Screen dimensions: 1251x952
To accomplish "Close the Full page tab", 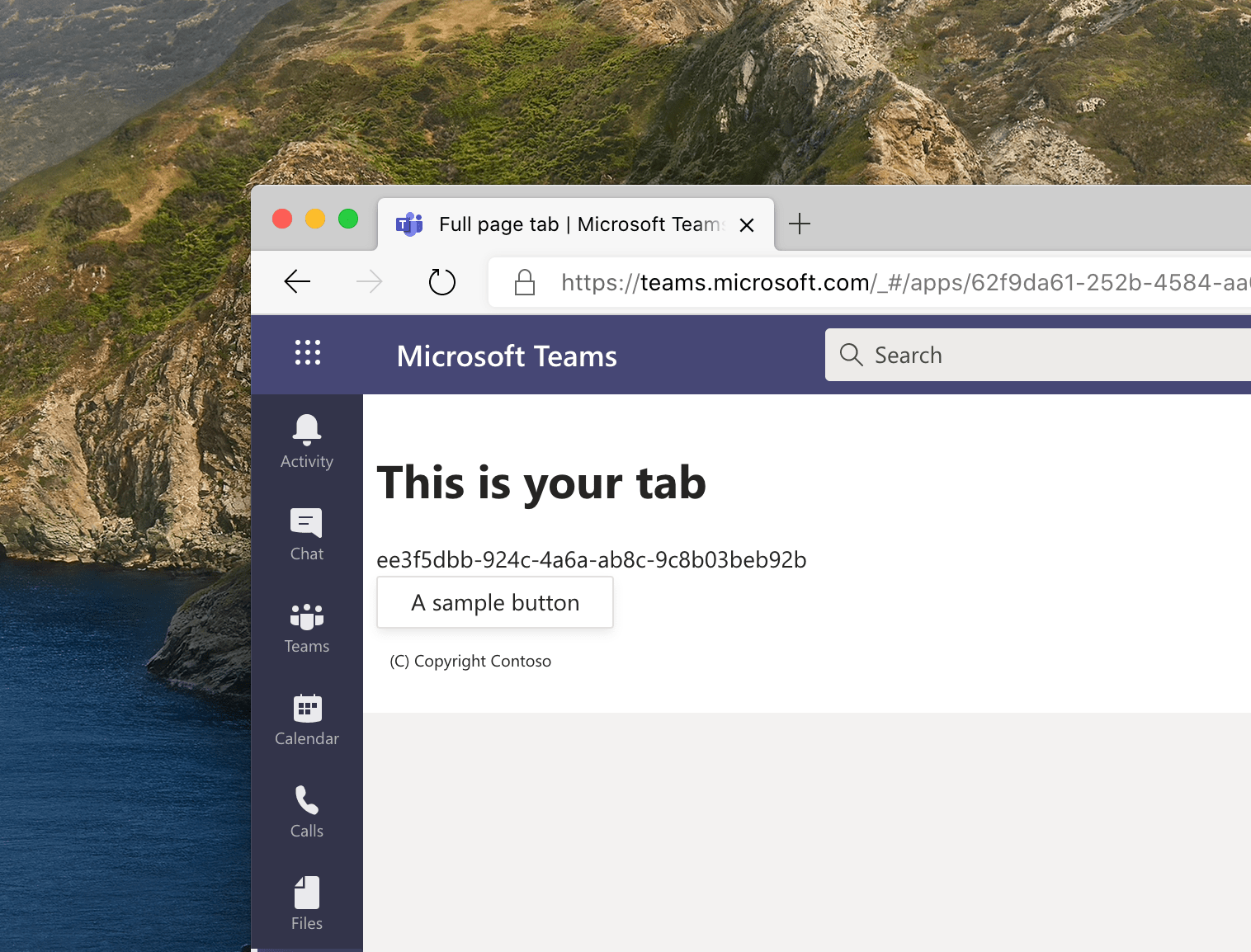I will coord(747,225).
